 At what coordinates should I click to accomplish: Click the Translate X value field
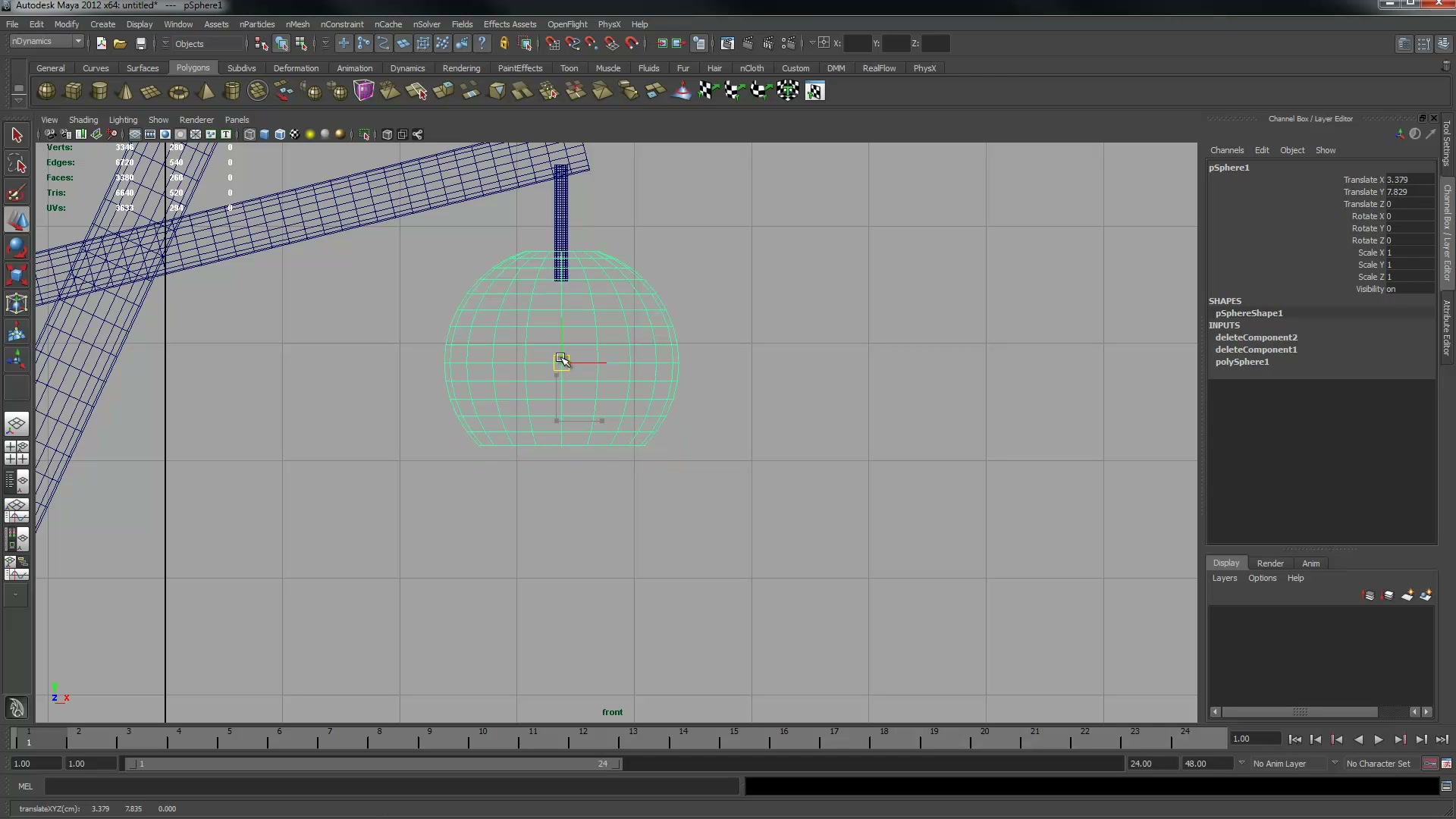(x=1409, y=180)
